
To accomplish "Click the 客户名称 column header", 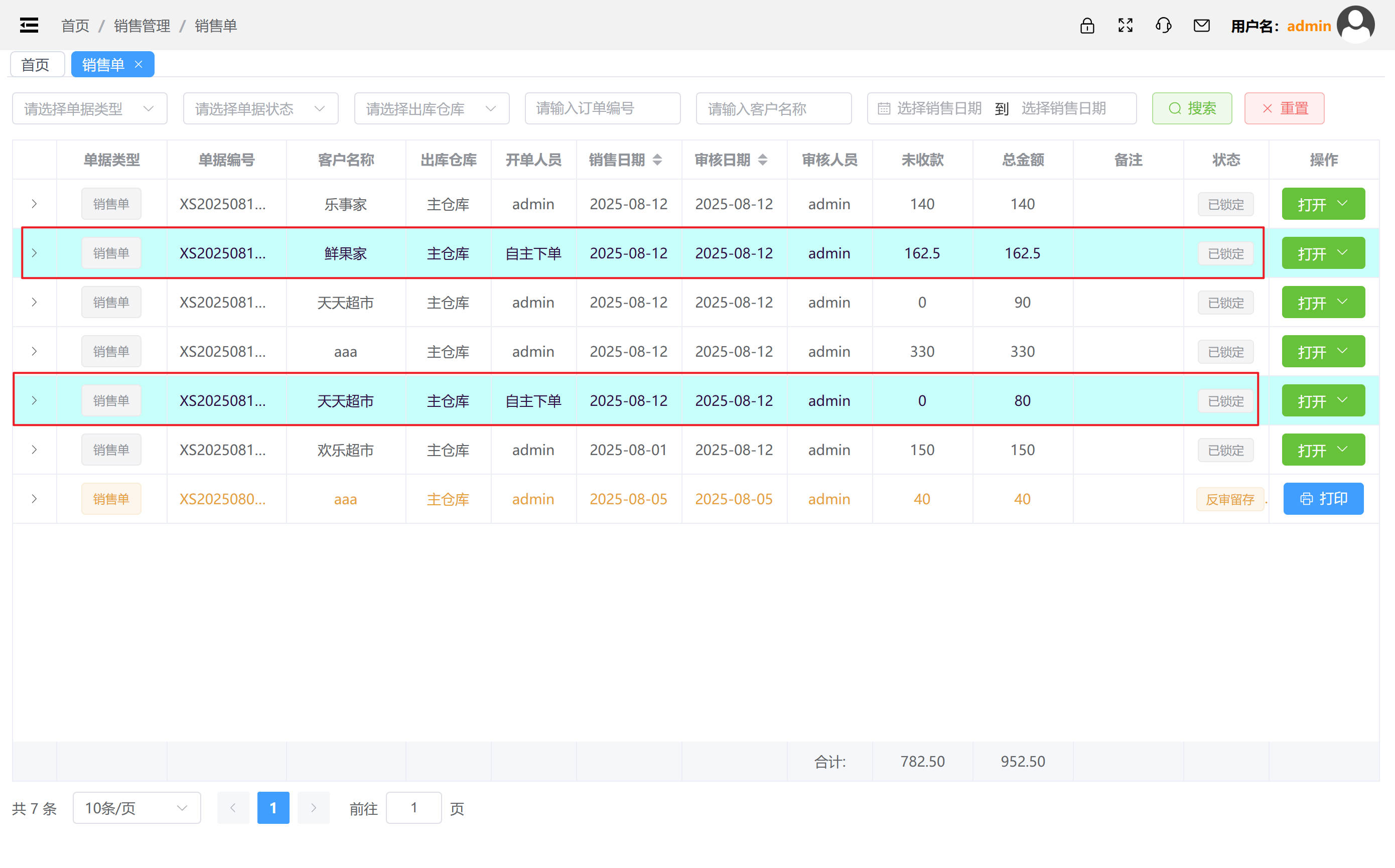I will tap(346, 160).
